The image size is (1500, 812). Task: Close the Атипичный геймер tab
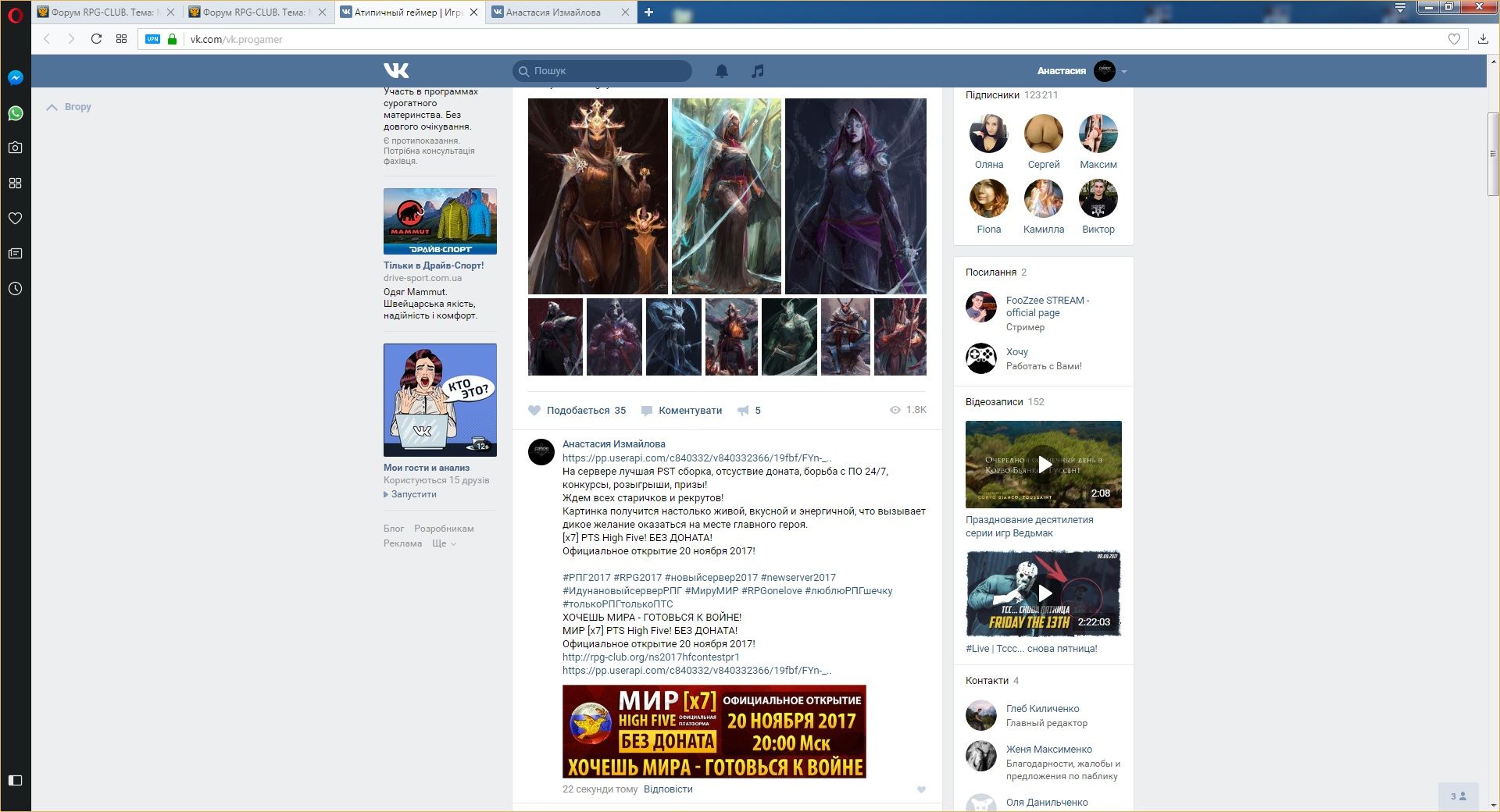click(x=473, y=12)
